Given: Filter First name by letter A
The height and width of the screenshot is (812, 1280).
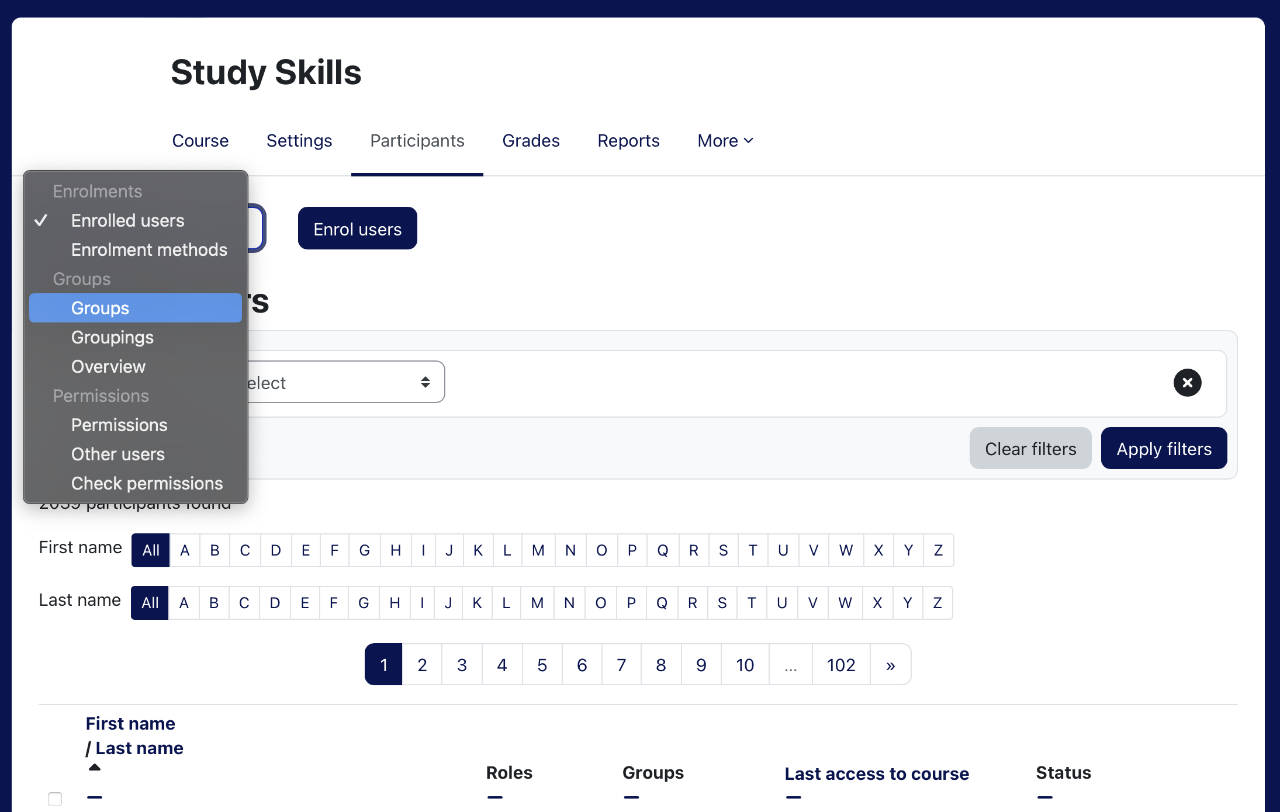Looking at the screenshot, I should tap(185, 550).
